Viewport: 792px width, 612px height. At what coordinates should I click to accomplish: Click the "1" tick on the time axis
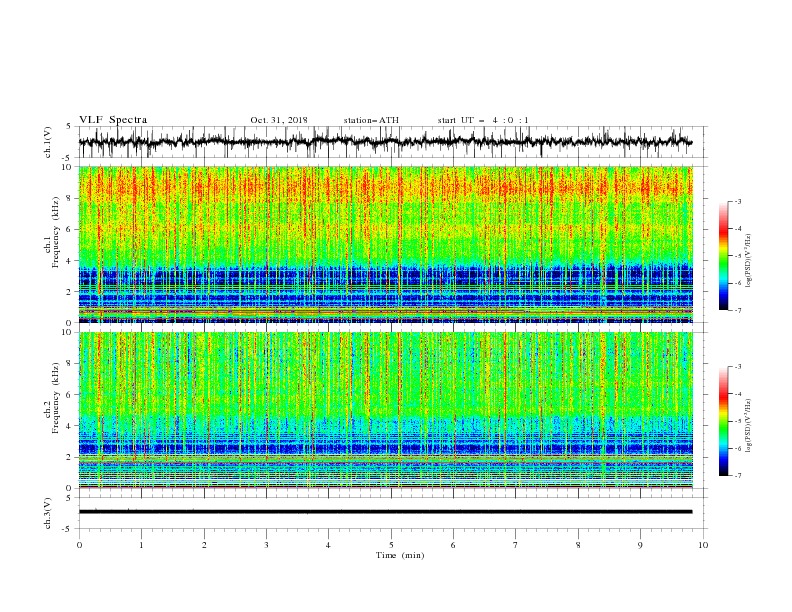[x=141, y=545]
